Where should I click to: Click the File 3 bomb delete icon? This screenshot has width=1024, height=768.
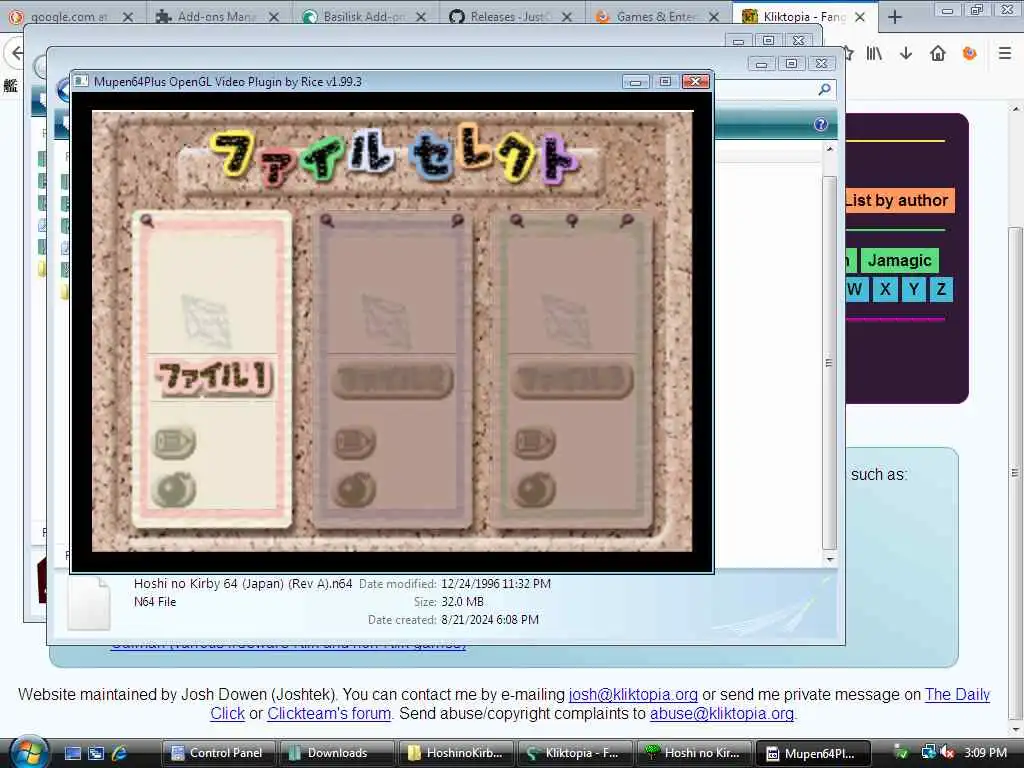pyautogui.click(x=535, y=490)
